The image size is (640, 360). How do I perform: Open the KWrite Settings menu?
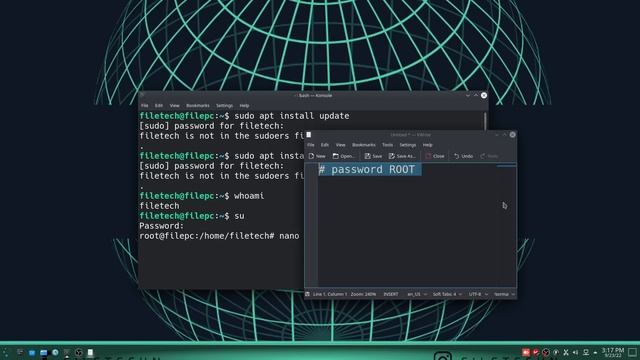click(x=407, y=145)
